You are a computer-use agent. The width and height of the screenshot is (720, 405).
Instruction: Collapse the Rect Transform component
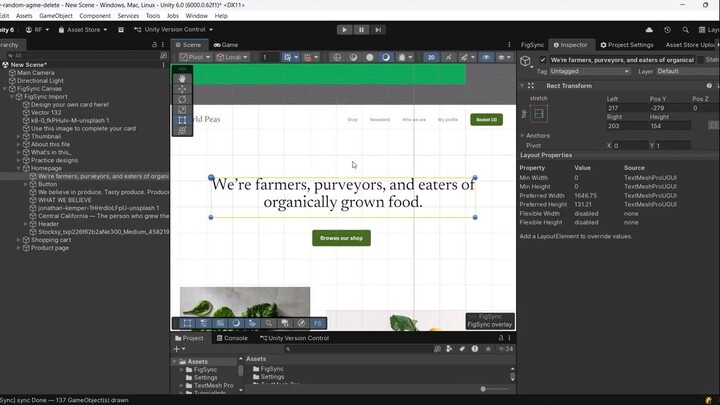[522, 86]
